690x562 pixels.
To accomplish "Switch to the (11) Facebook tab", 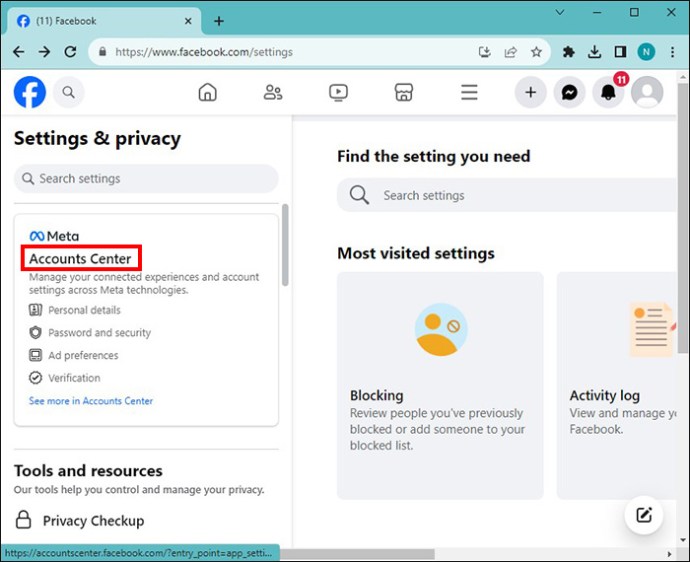I will click(103, 21).
